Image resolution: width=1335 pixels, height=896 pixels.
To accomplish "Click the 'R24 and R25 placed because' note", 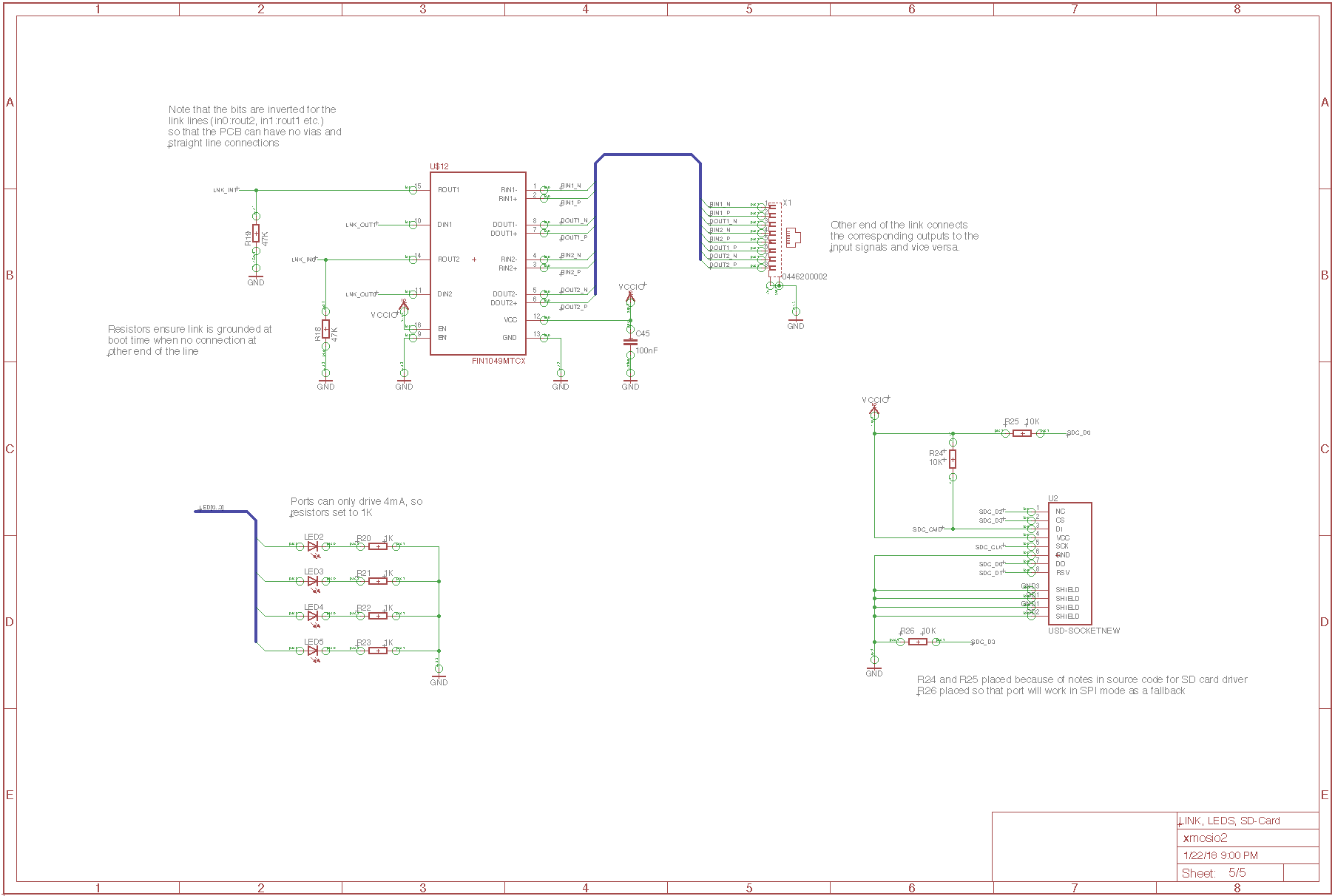I will pos(1082,679).
